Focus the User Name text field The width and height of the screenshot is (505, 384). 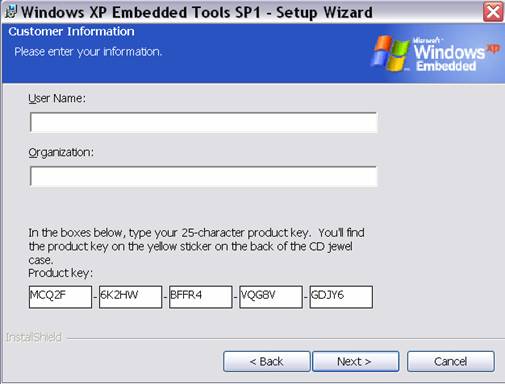(x=203, y=122)
